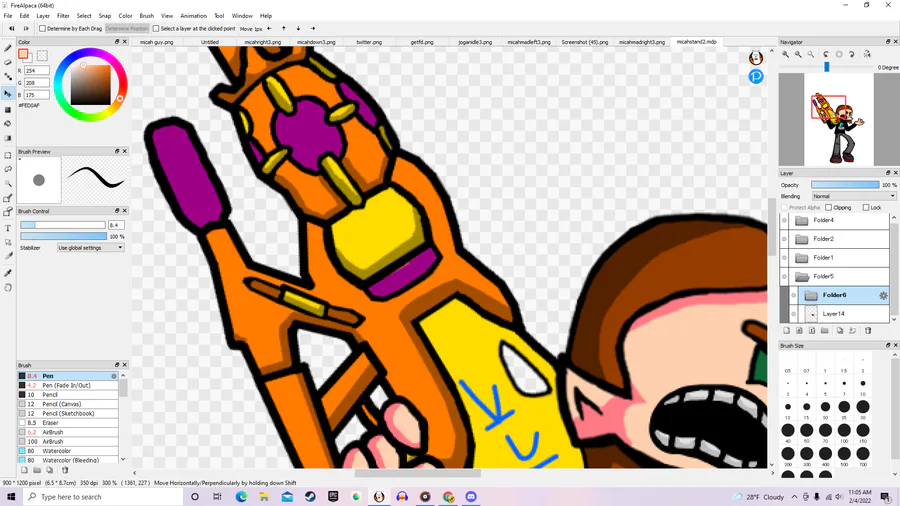
Task: Select the Eraser tool in the left toolbar
Action: (8, 63)
